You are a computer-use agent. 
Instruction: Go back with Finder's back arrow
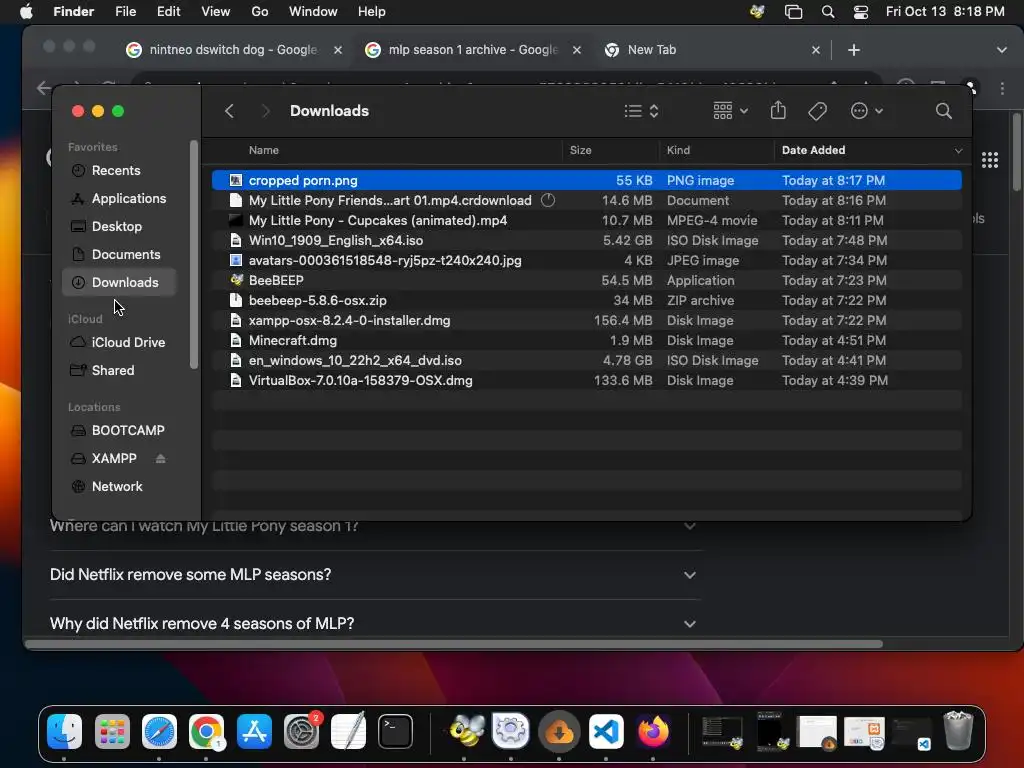229,111
